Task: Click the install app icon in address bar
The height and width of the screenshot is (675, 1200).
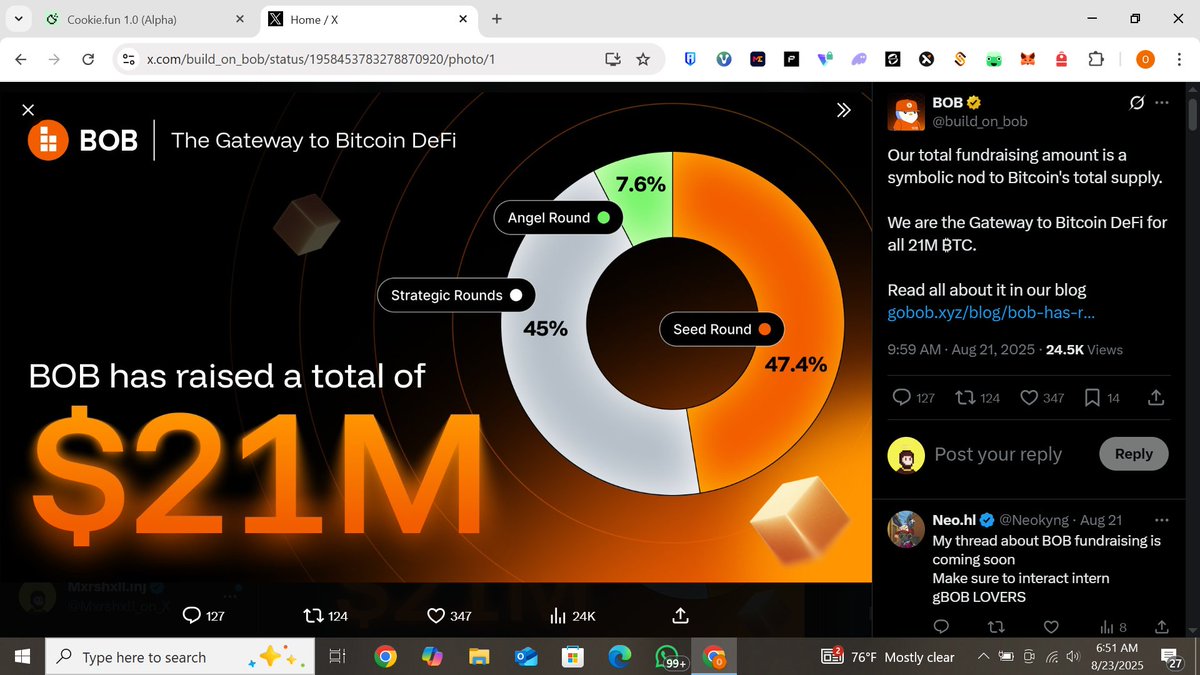Action: coord(613,59)
